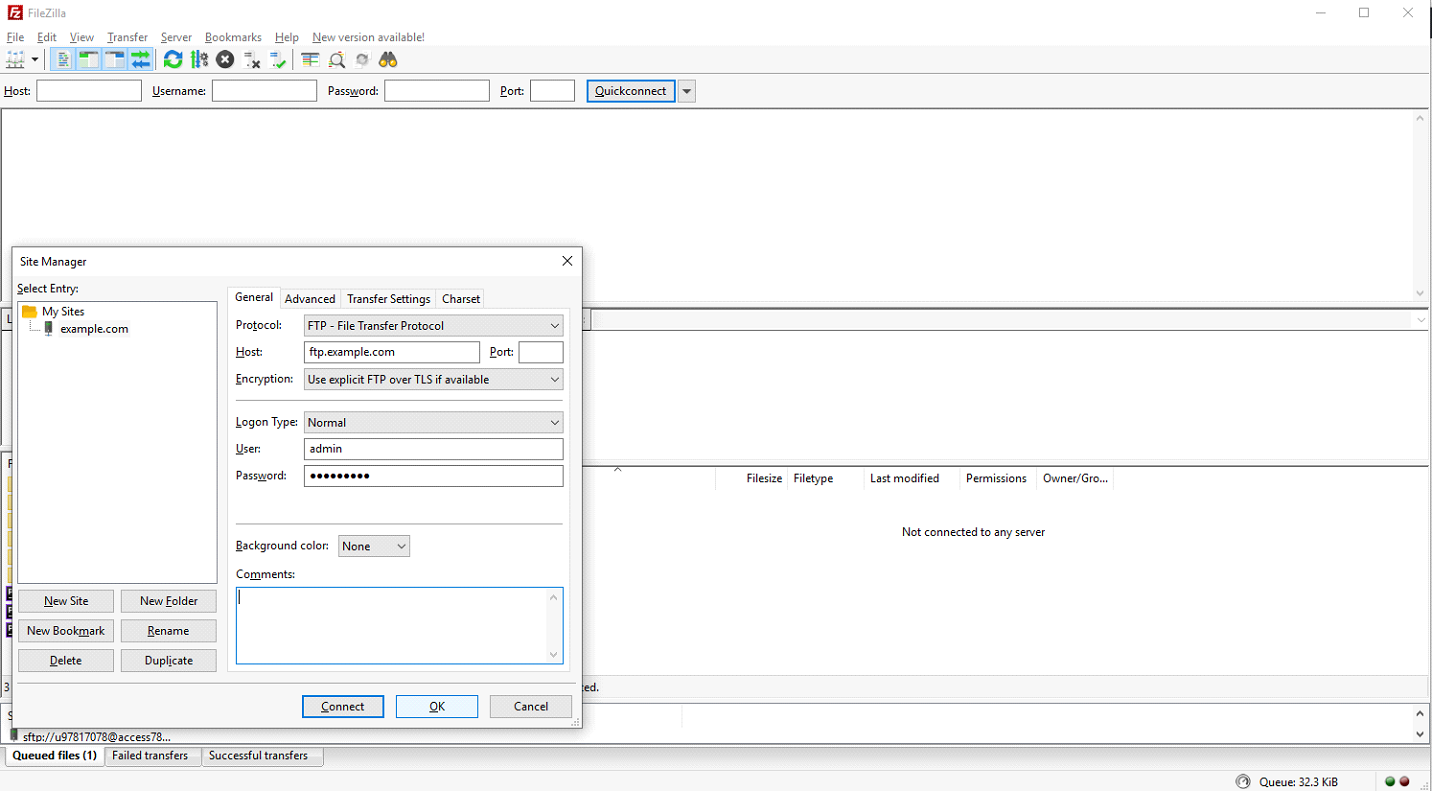
Task: Open the Site Manager toolbar icon
Action: 15,60
